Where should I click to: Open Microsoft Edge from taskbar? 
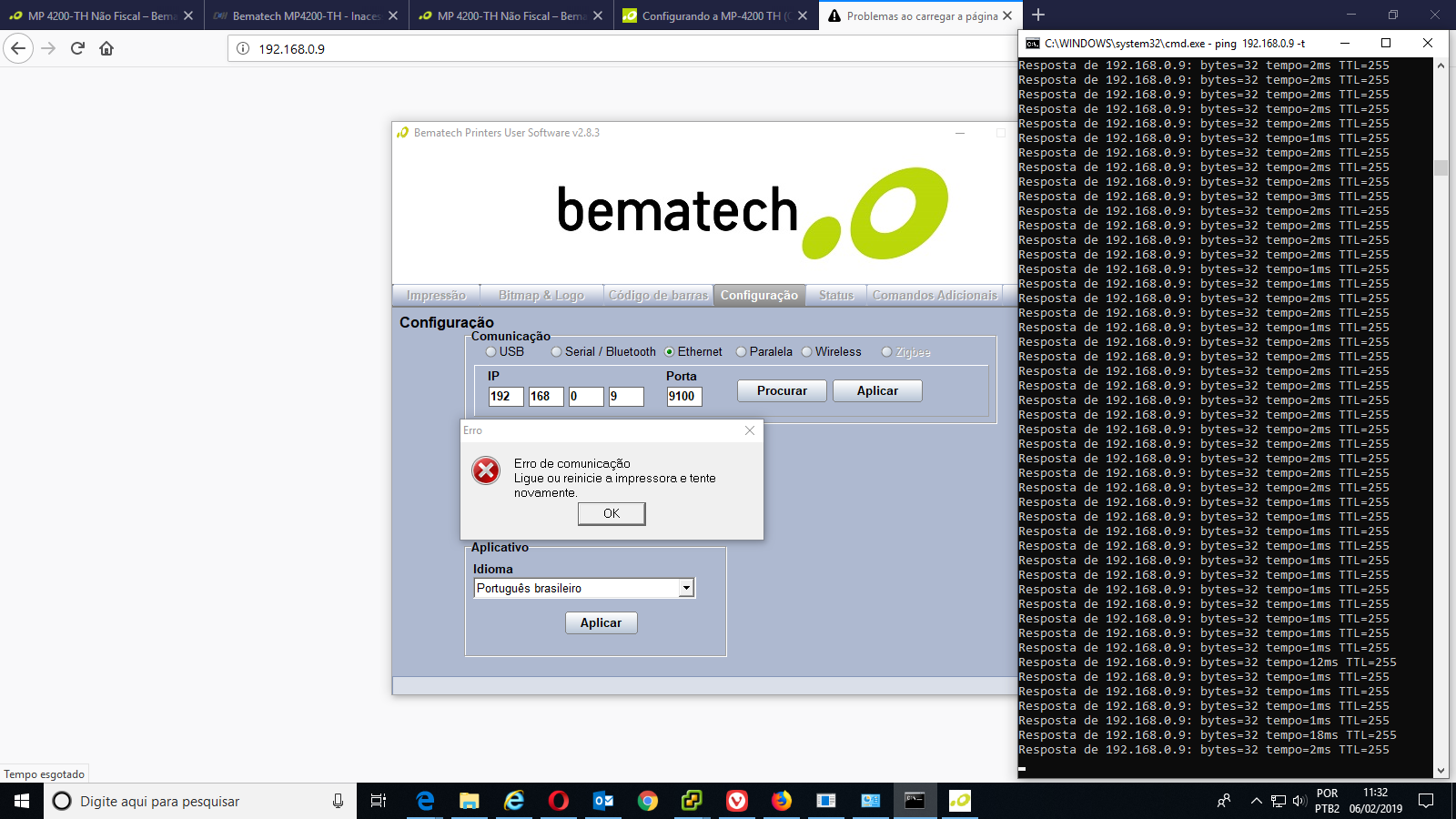(425, 801)
